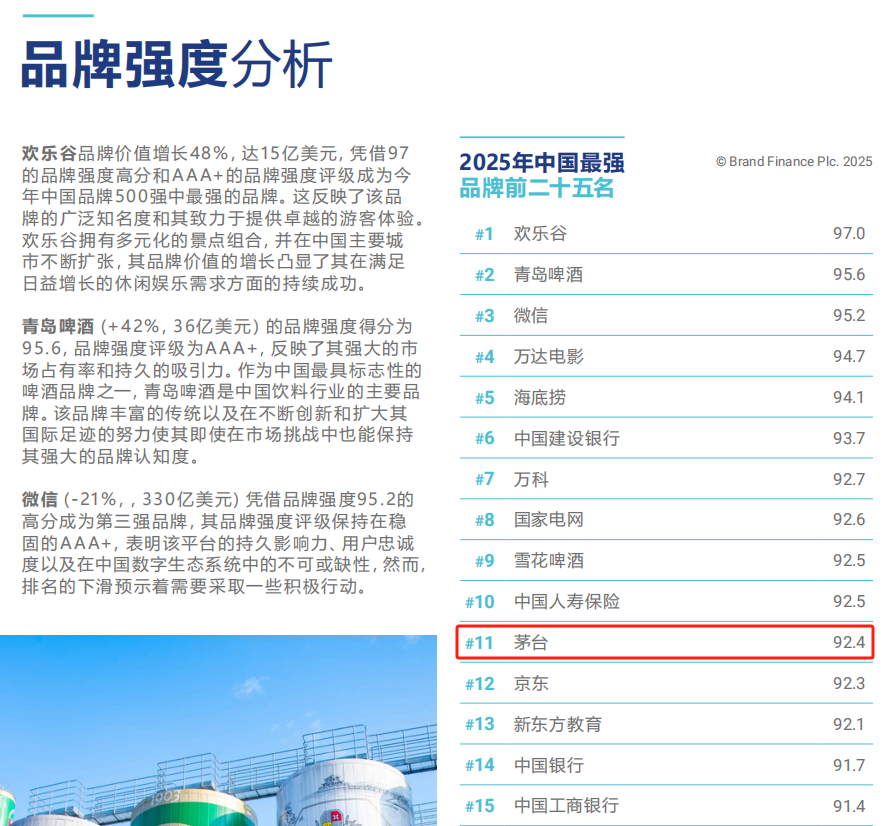Viewport: 894px width, 826px height.
Task: Select 万达电影 in the ranking list
Action: [548, 356]
